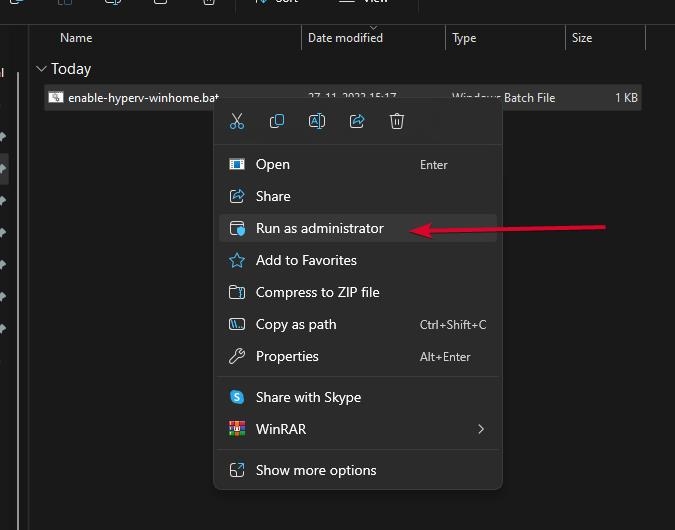675x530 pixels.
Task: Expand the WinRAR submenu arrow
Action: (x=481, y=429)
